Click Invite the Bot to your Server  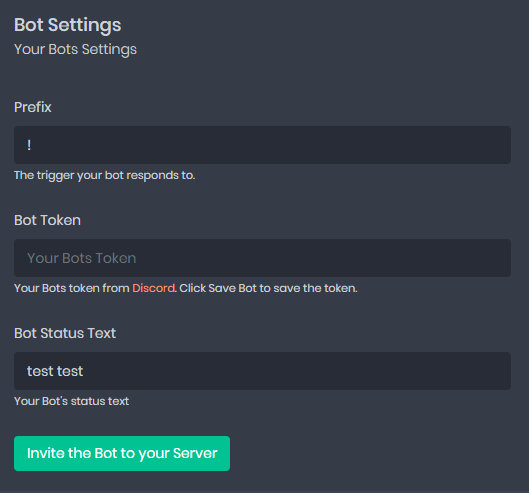(122, 454)
